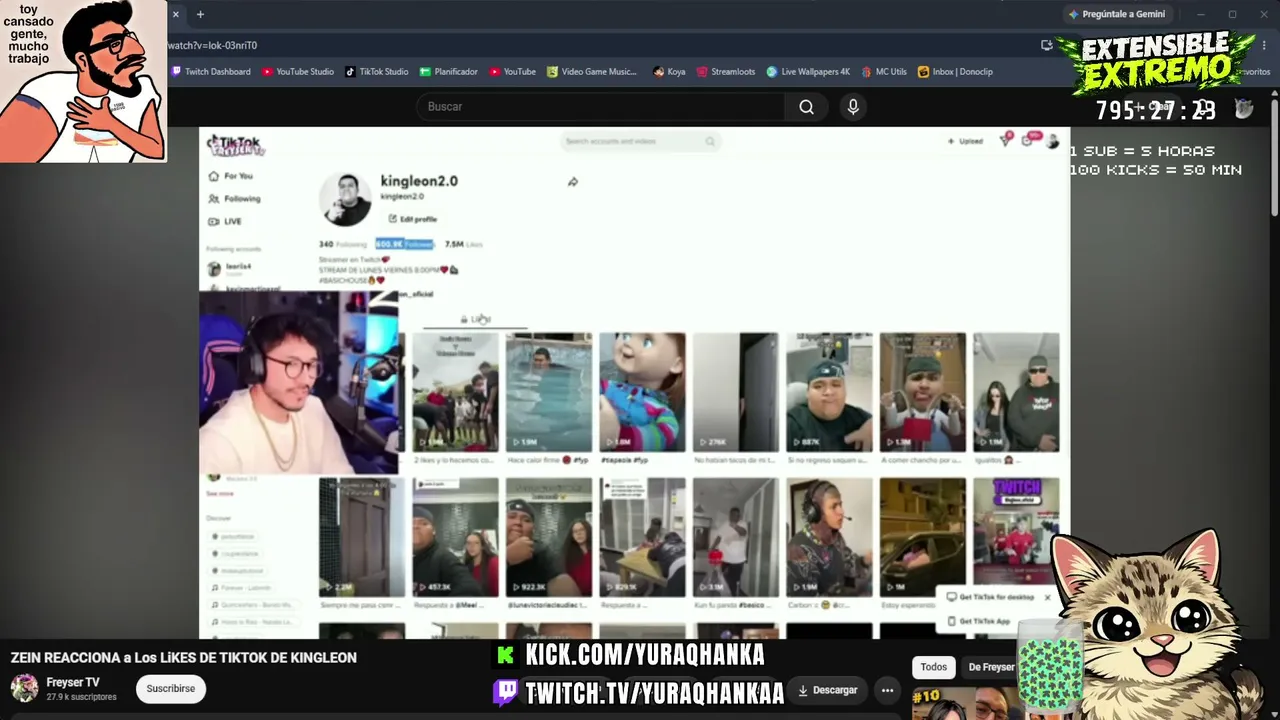Open the TikTok profile avatar menu
The height and width of the screenshot is (720, 1280).
1052,141
